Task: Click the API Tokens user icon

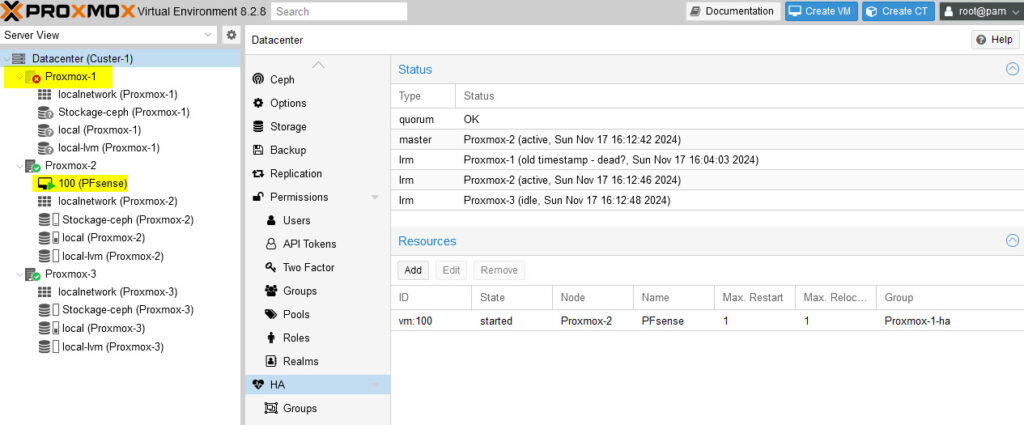Action: pos(271,244)
